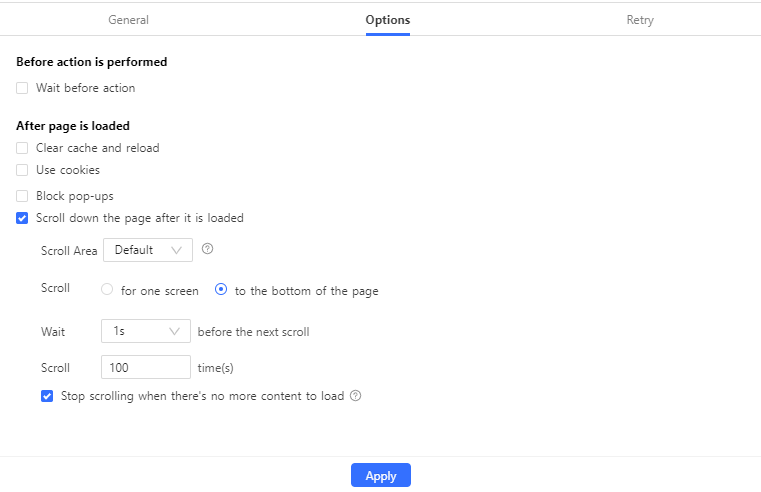This screenshot has width=761, height=492.
Task: Tick the Clear cache and reload checkbox
Action: click(22, 148)
